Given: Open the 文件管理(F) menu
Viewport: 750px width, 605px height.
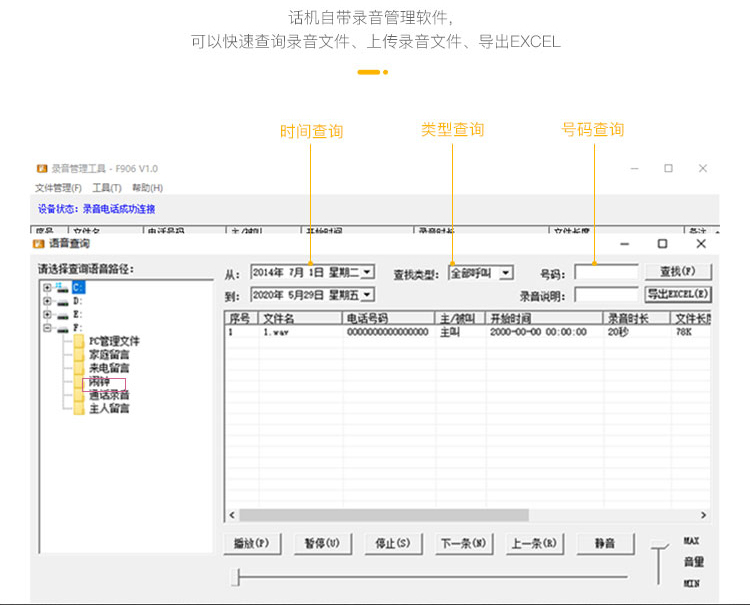Looking at the screenshot, I should (58, 188).
